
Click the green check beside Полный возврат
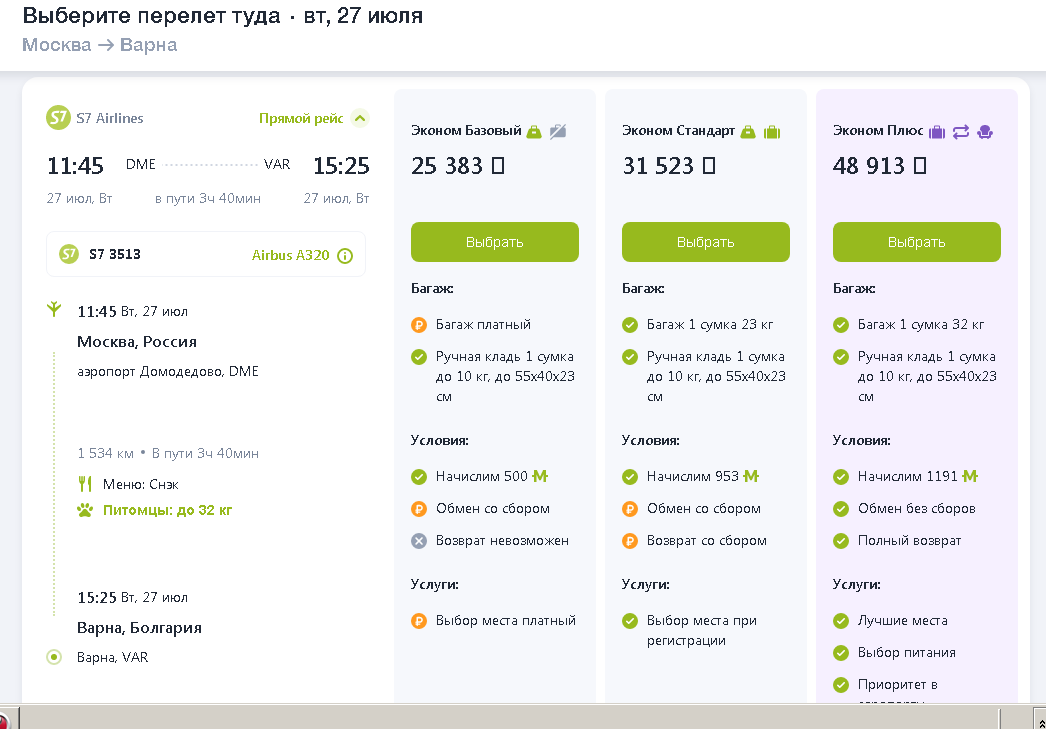(x=841, y=540)
